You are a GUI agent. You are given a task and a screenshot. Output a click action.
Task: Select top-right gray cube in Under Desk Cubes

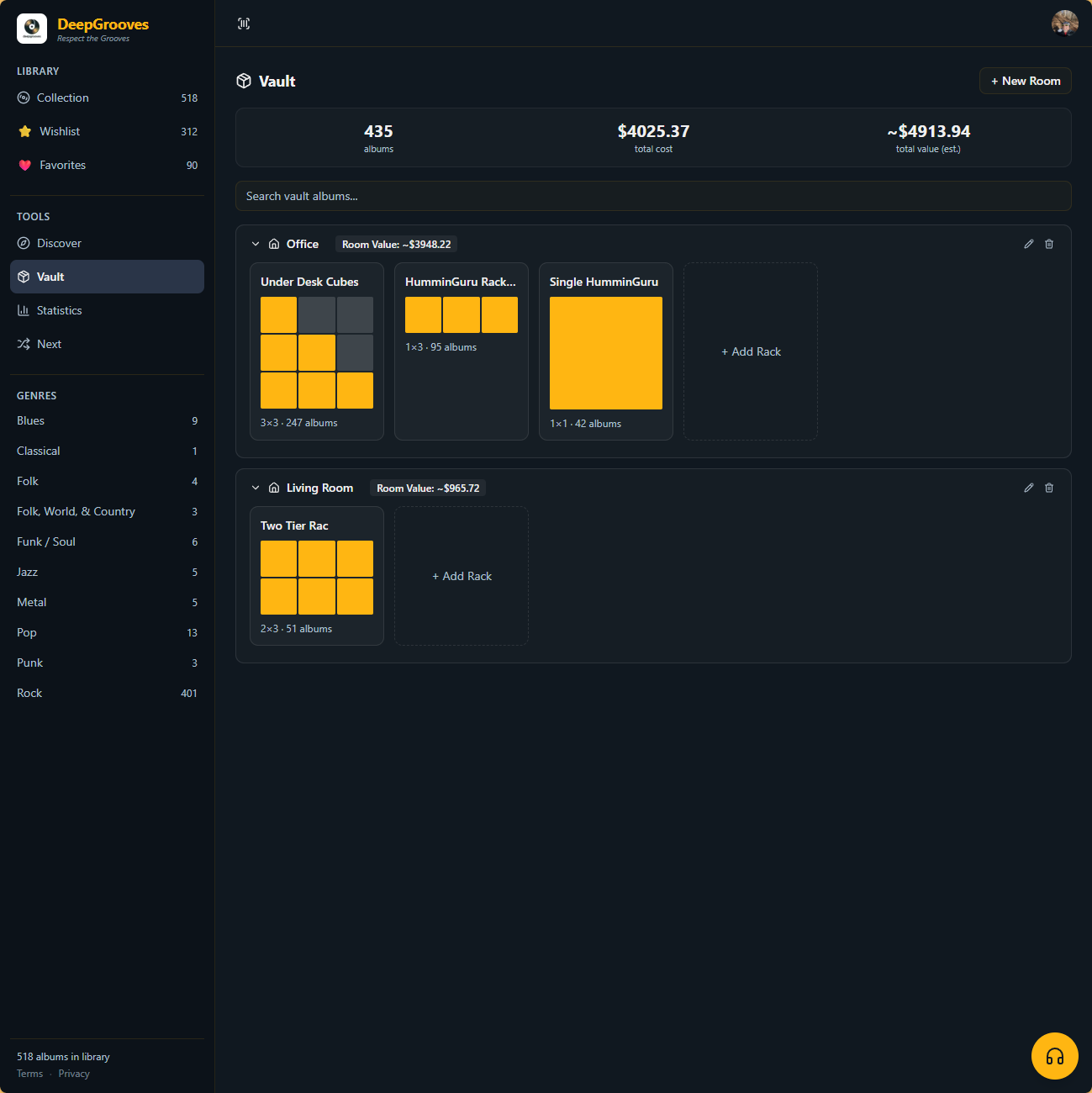(x=355, y=314)
